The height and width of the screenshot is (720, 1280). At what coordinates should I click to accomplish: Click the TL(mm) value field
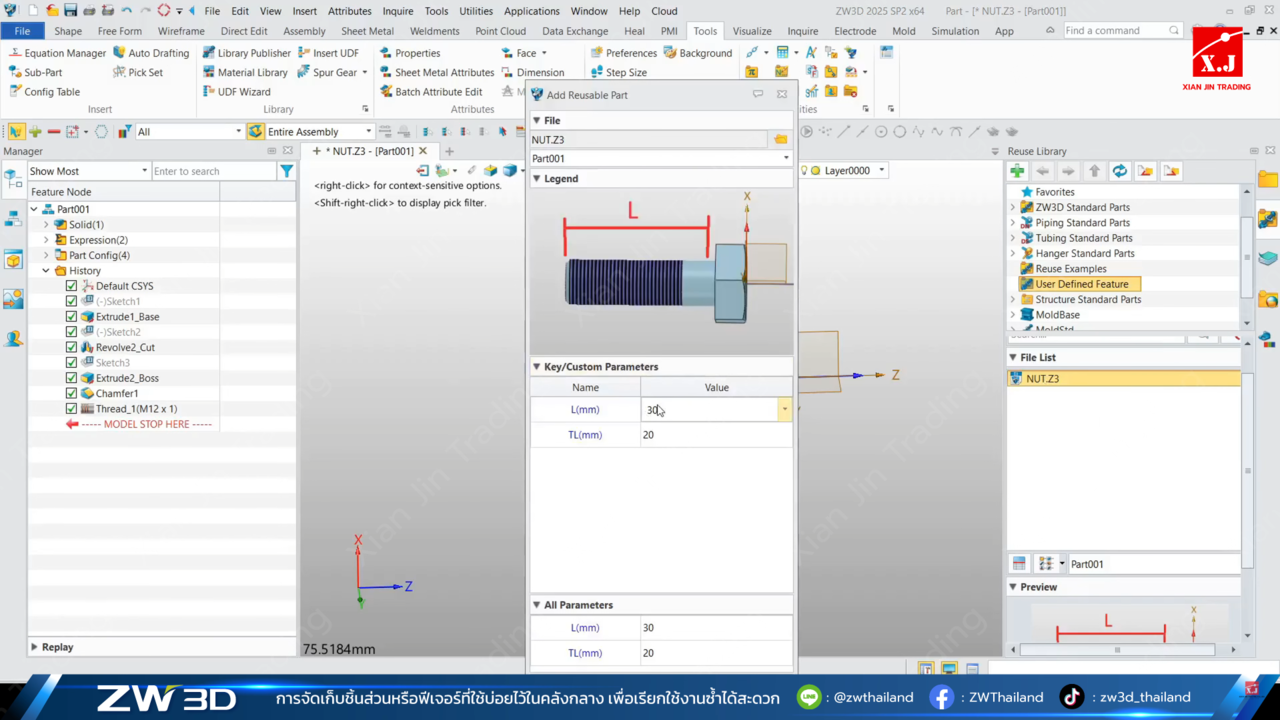[x=715, y=435]
